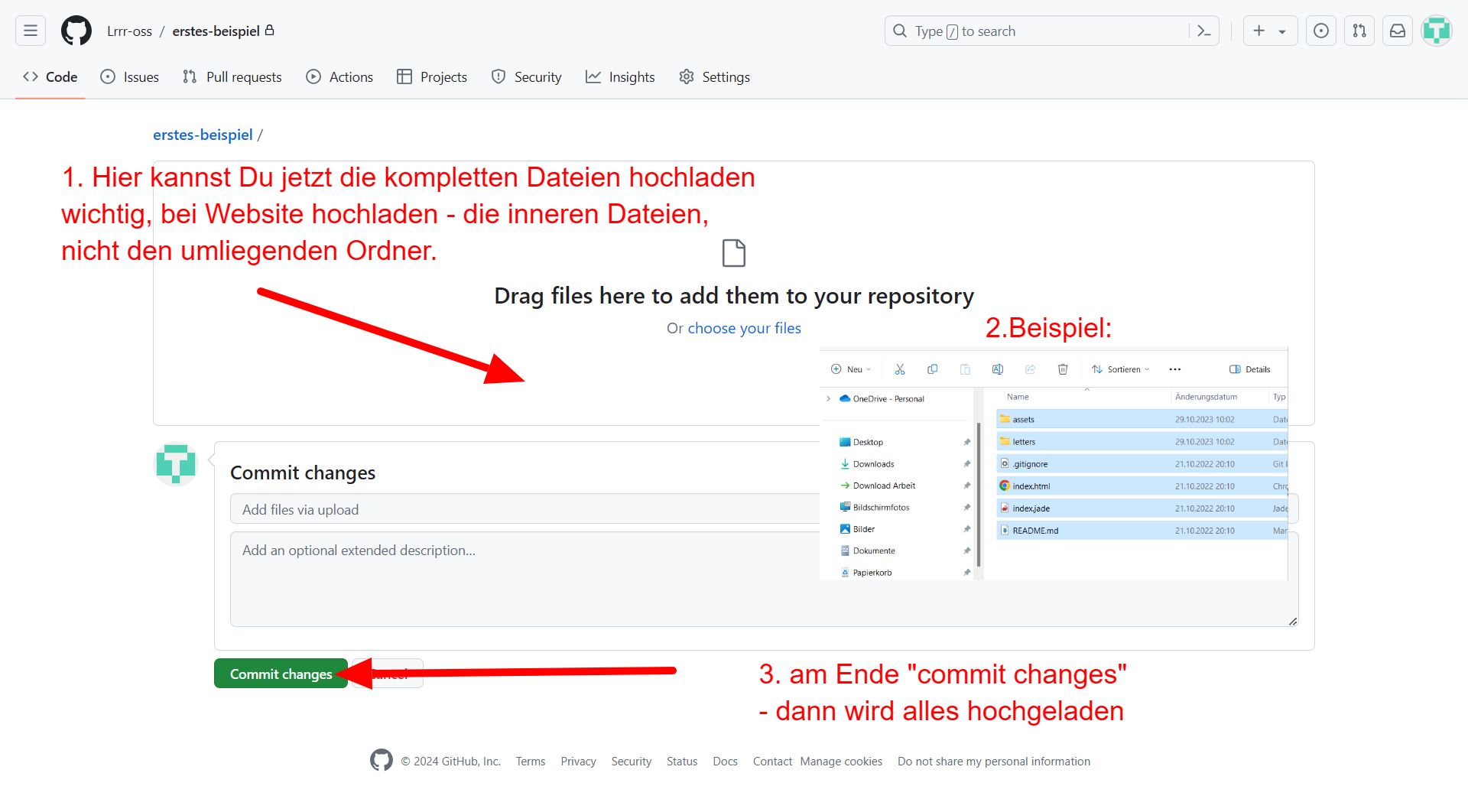Click the GitHub logo homepage icon
This screenshot has width=1468, height=812.
(76, 31)
